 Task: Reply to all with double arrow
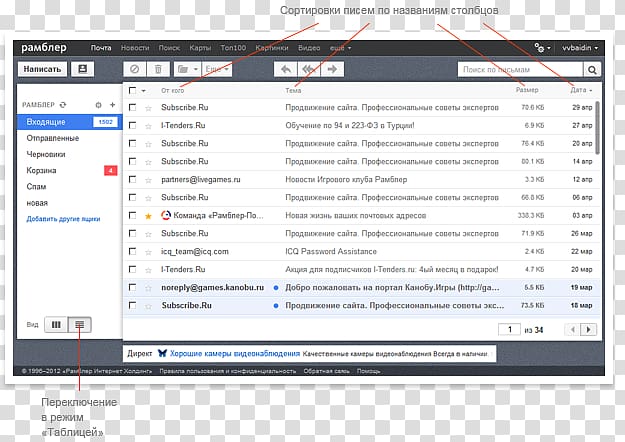309,69
